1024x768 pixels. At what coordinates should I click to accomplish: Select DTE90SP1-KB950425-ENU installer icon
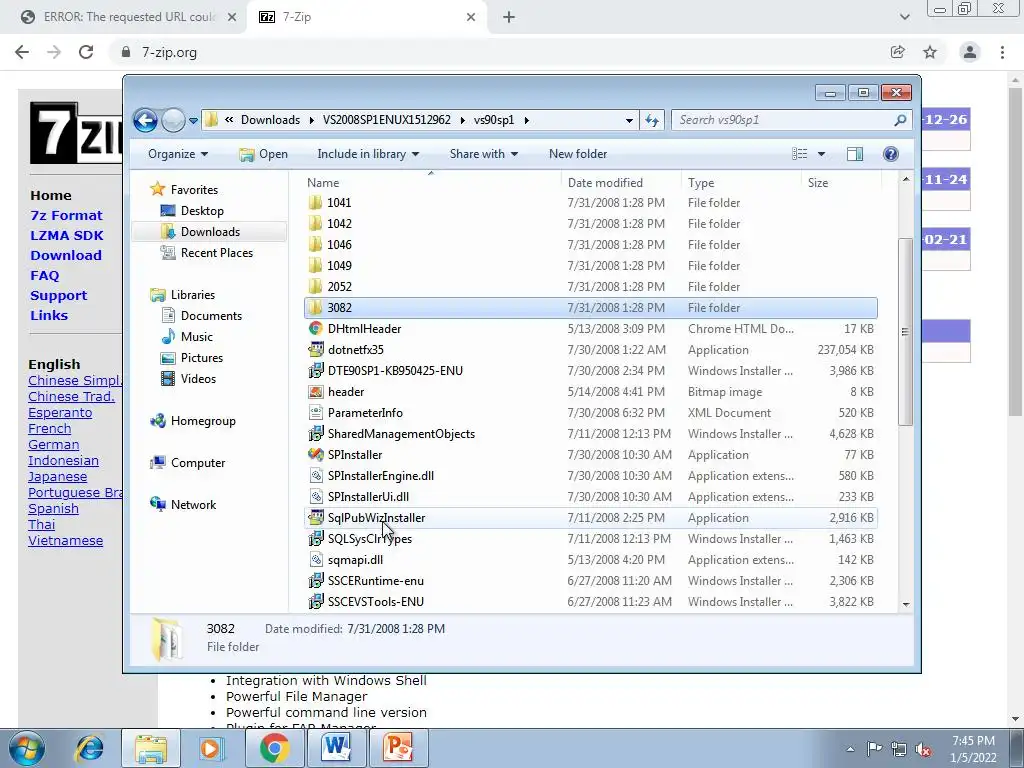coord(315,371)
